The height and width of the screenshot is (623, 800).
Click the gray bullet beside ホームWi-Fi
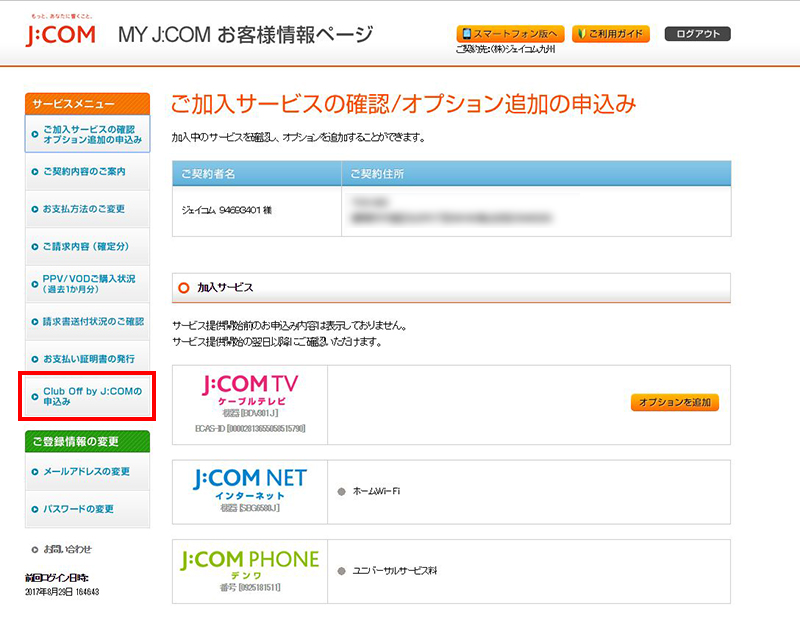[341, 492]
